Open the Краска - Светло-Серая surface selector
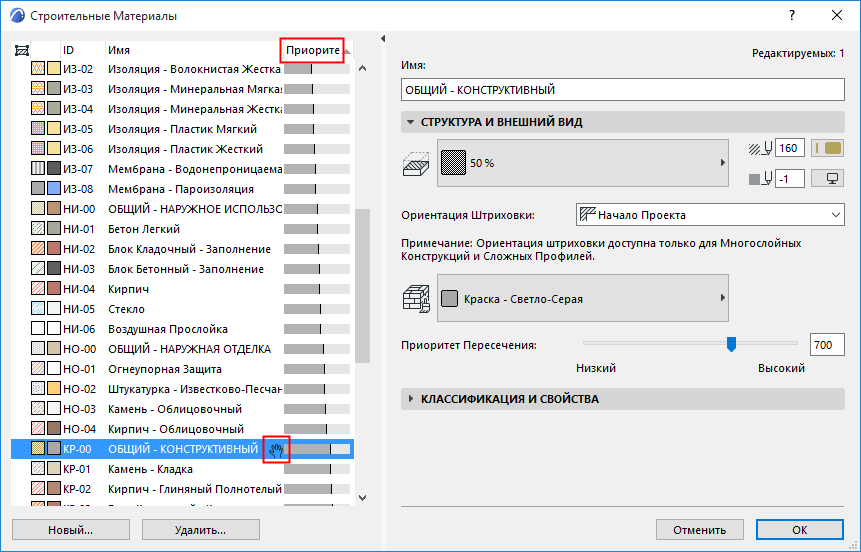861x552 pixels. click(583, 298)
